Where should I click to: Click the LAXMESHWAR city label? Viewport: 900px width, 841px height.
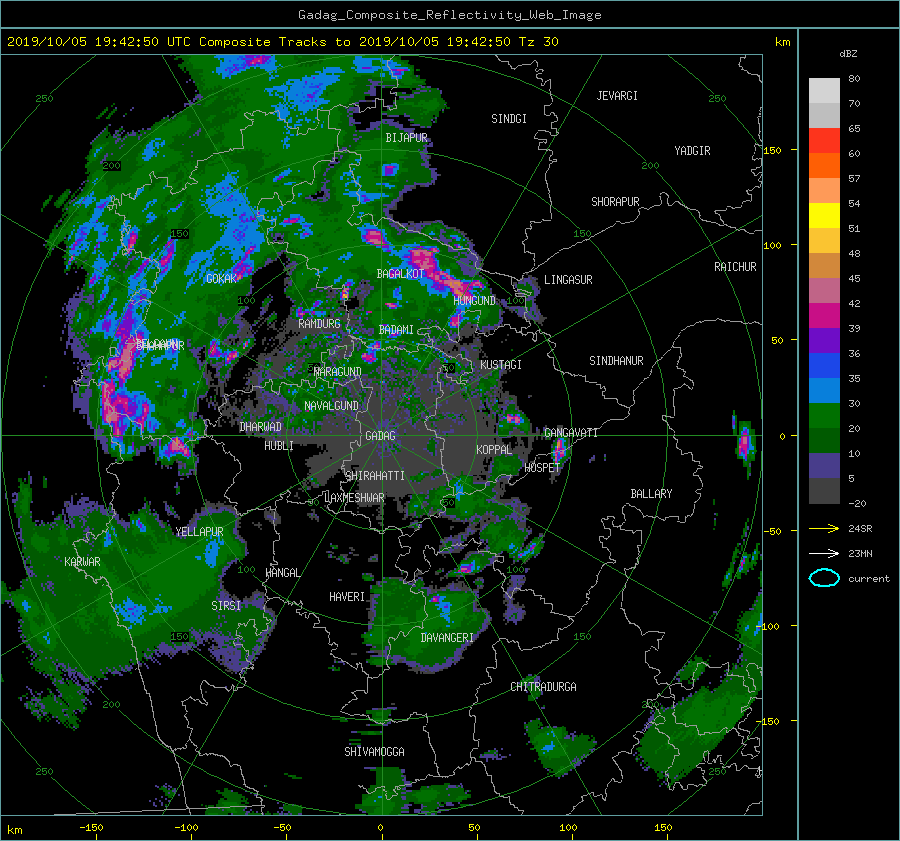coord(354,498)
